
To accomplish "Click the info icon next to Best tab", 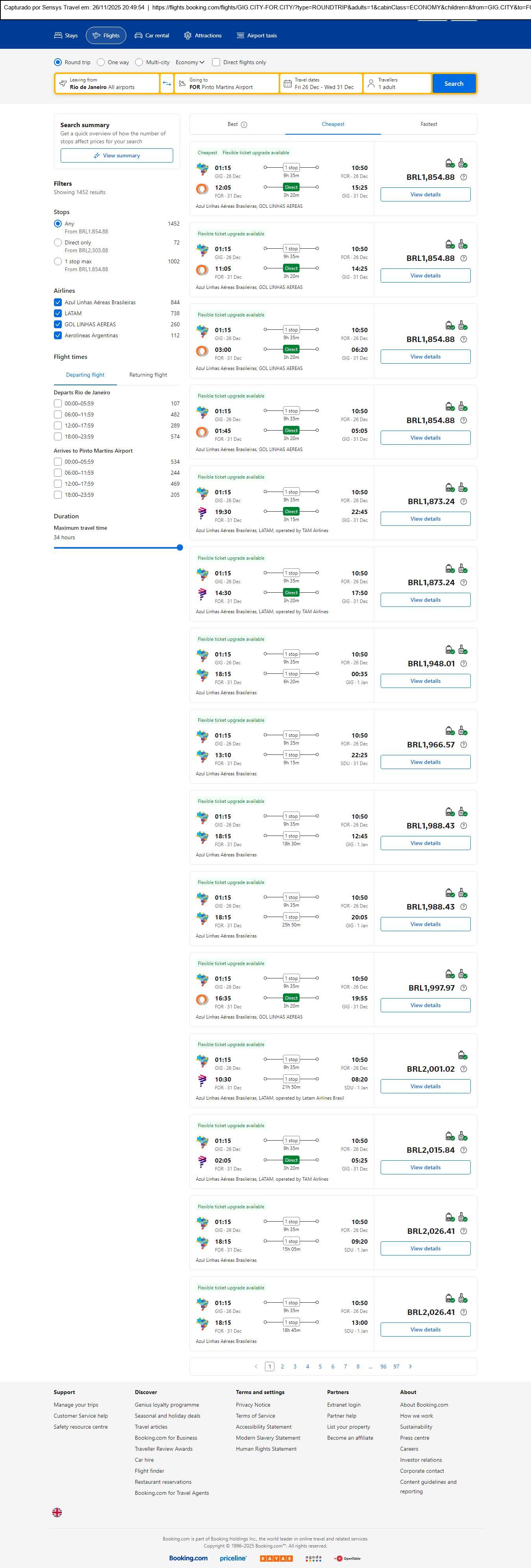I will pos(244,125).
